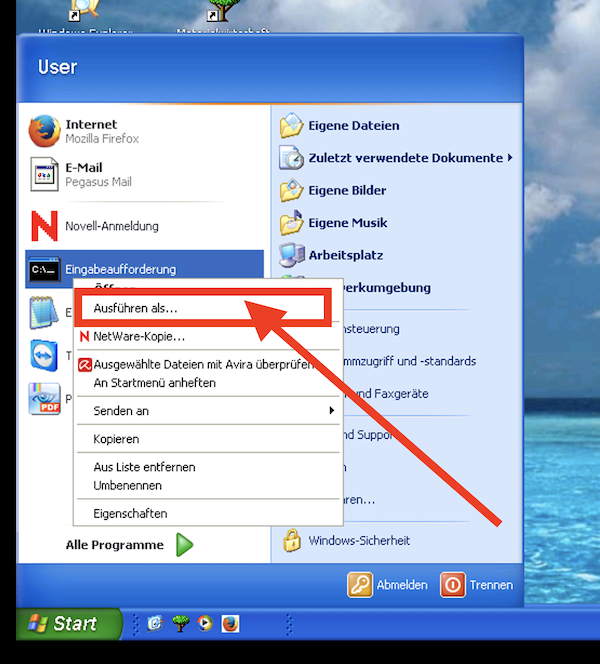Select Ausführen als... in context menu

click(x=136, y=309)
